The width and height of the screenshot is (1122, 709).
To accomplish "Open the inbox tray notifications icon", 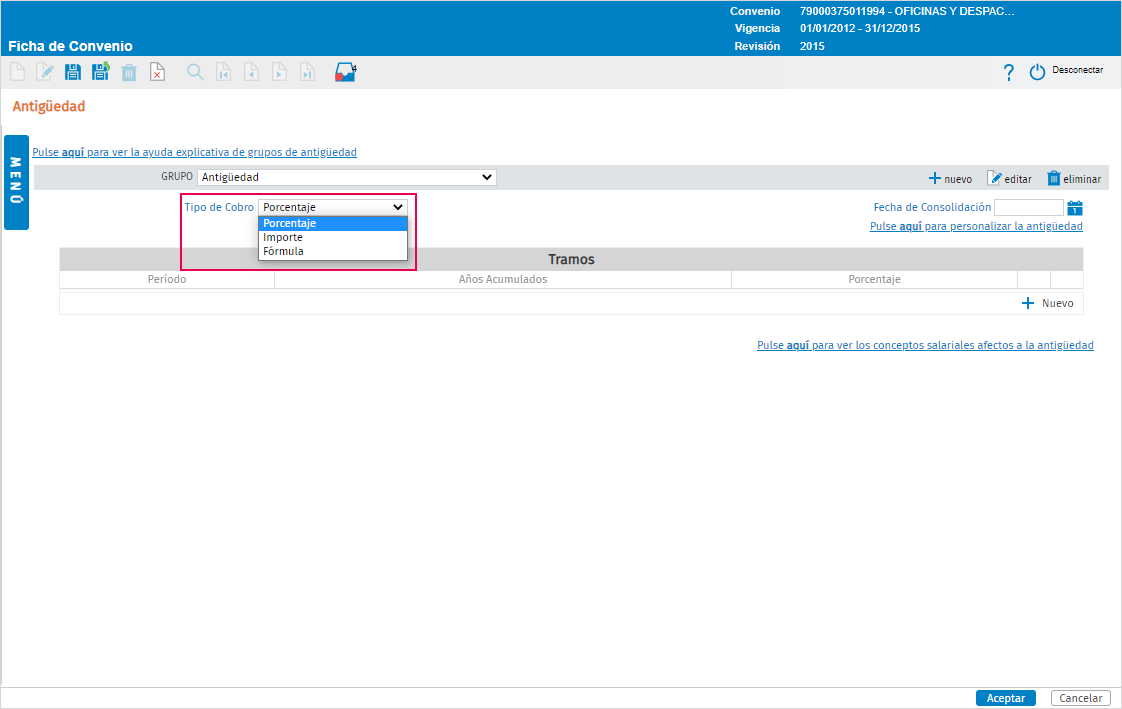I will (x=345, y=72).
